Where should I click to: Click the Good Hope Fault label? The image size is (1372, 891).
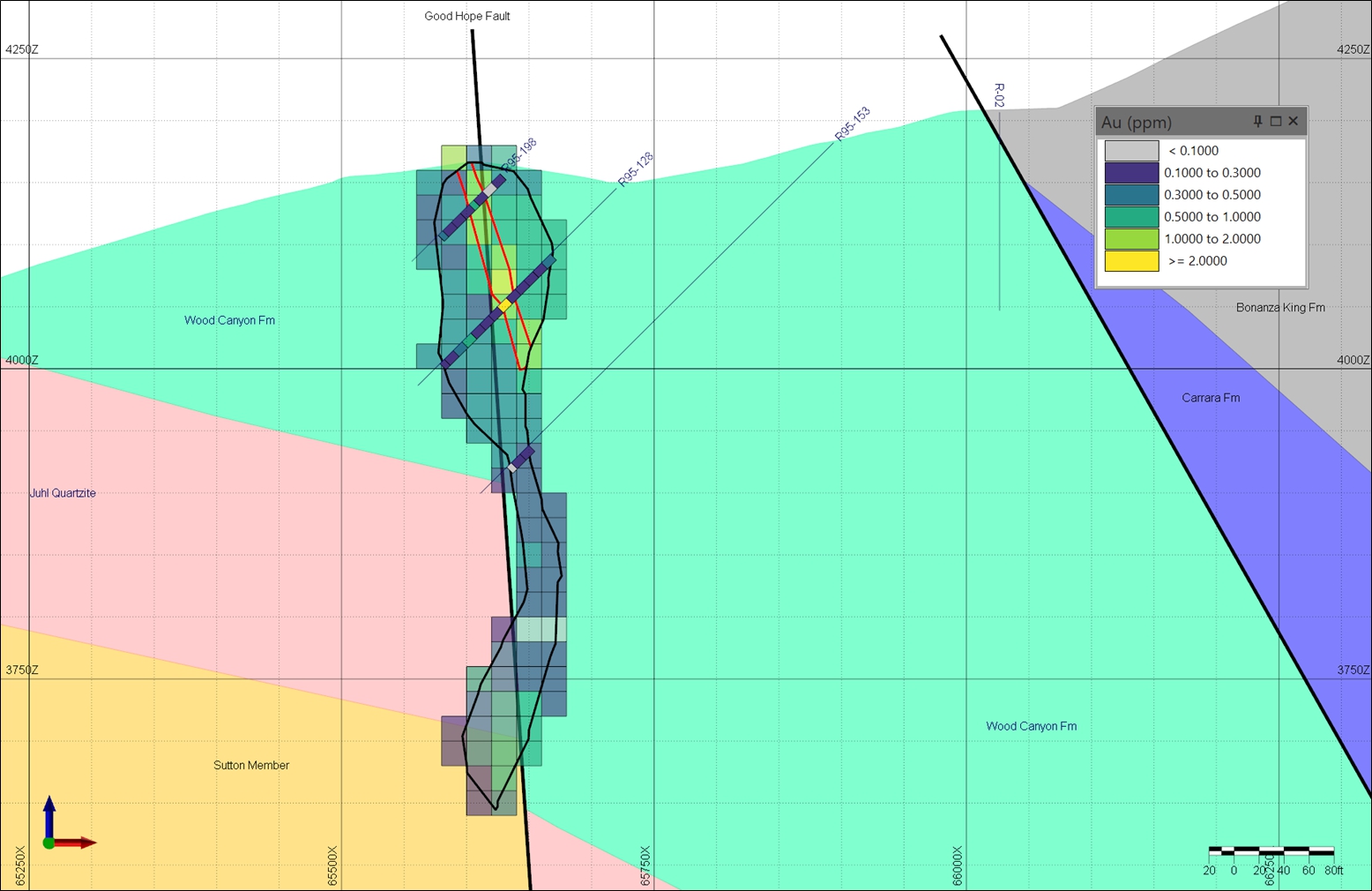[467, 16]
